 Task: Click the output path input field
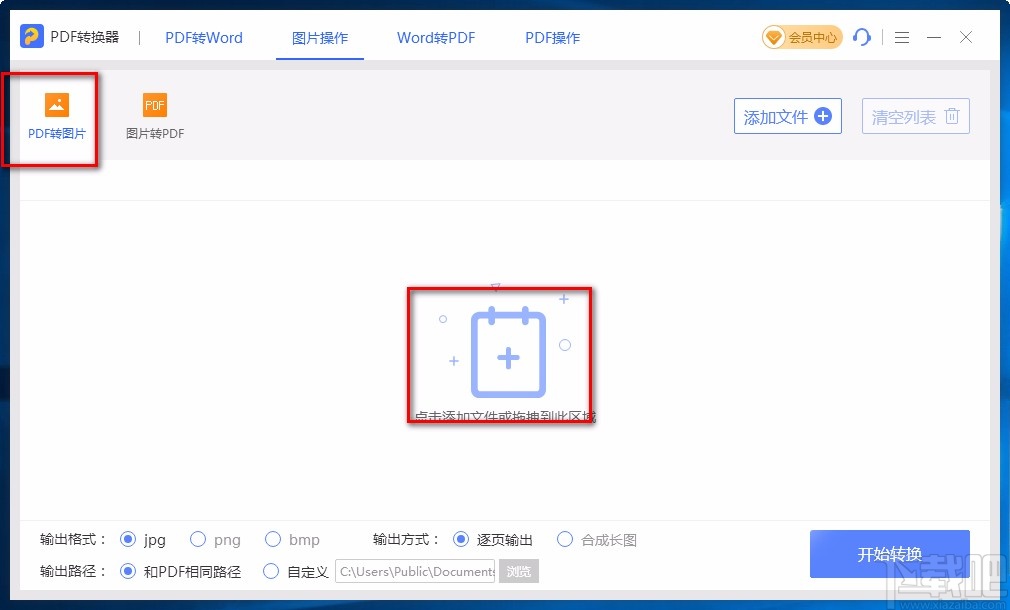(x=415, y=571)
